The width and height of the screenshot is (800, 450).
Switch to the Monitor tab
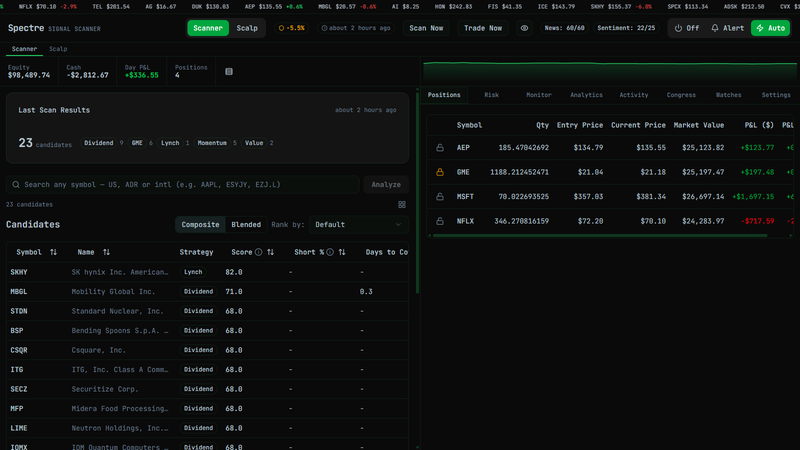(x=539, y=95)
